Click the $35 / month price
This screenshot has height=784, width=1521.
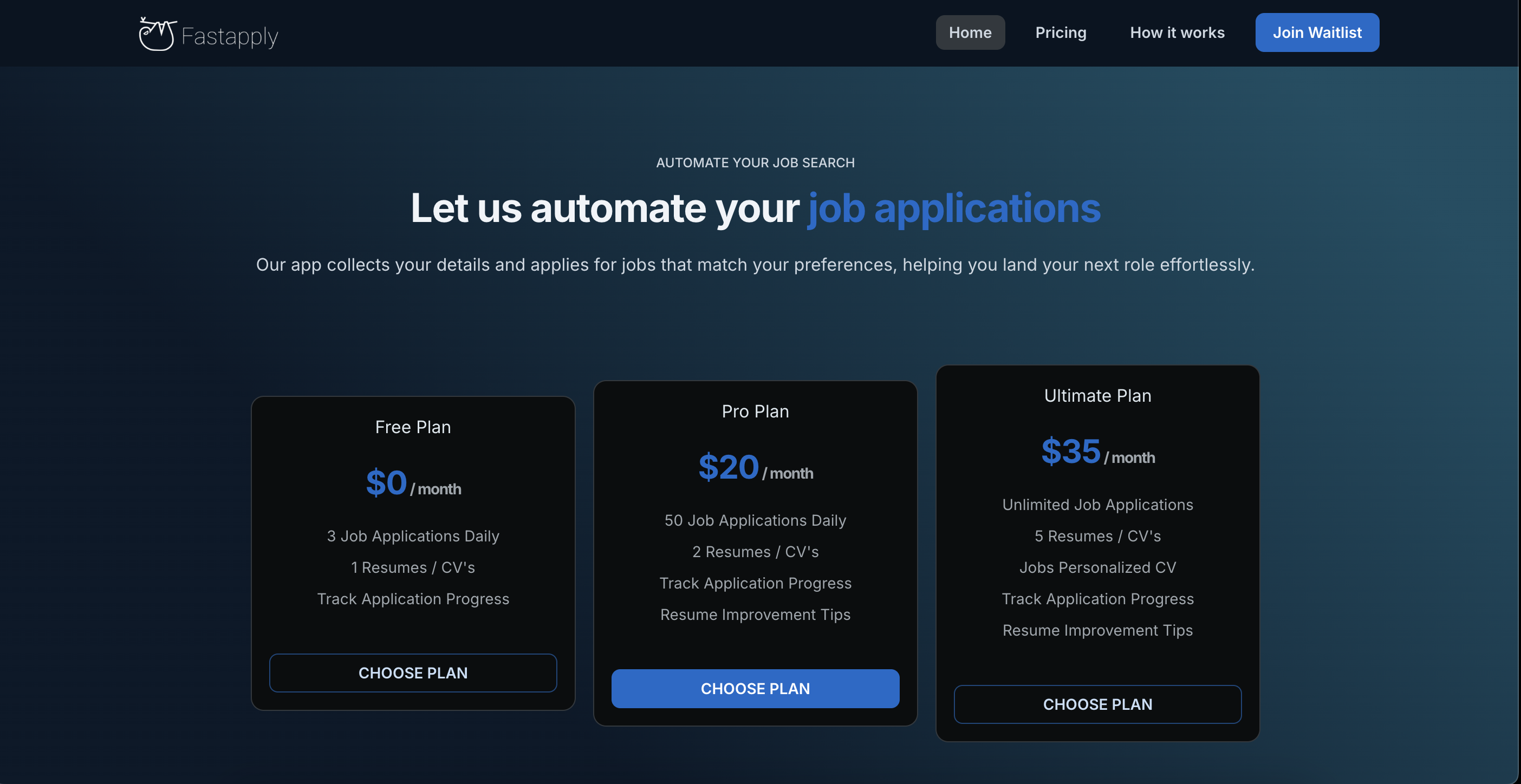coord(1097,452)
